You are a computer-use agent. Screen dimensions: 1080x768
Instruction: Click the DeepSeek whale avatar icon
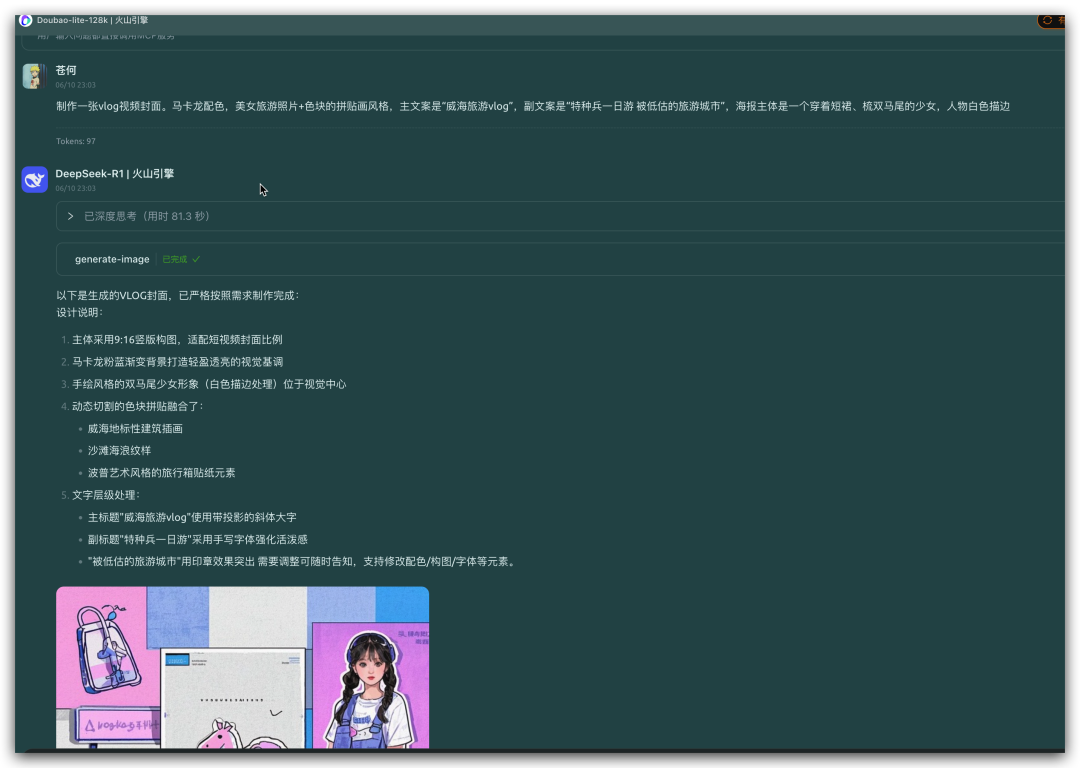point(34,179)
